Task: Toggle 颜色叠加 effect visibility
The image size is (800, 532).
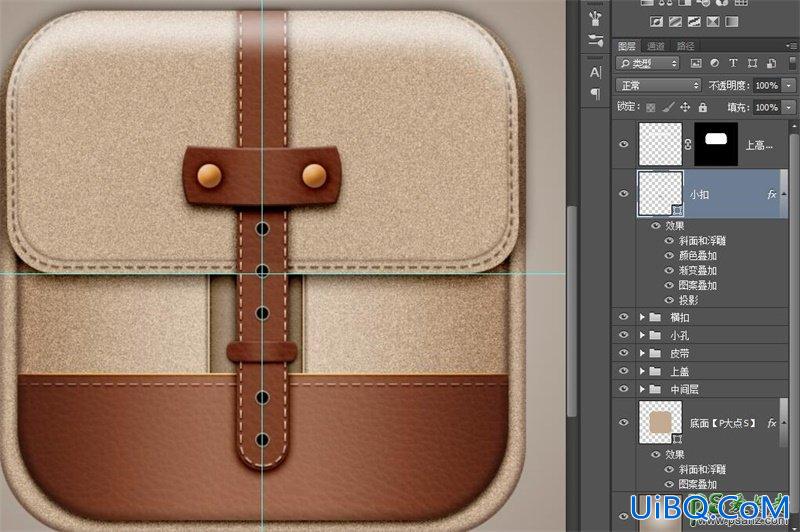Action: tap(669, 256)
